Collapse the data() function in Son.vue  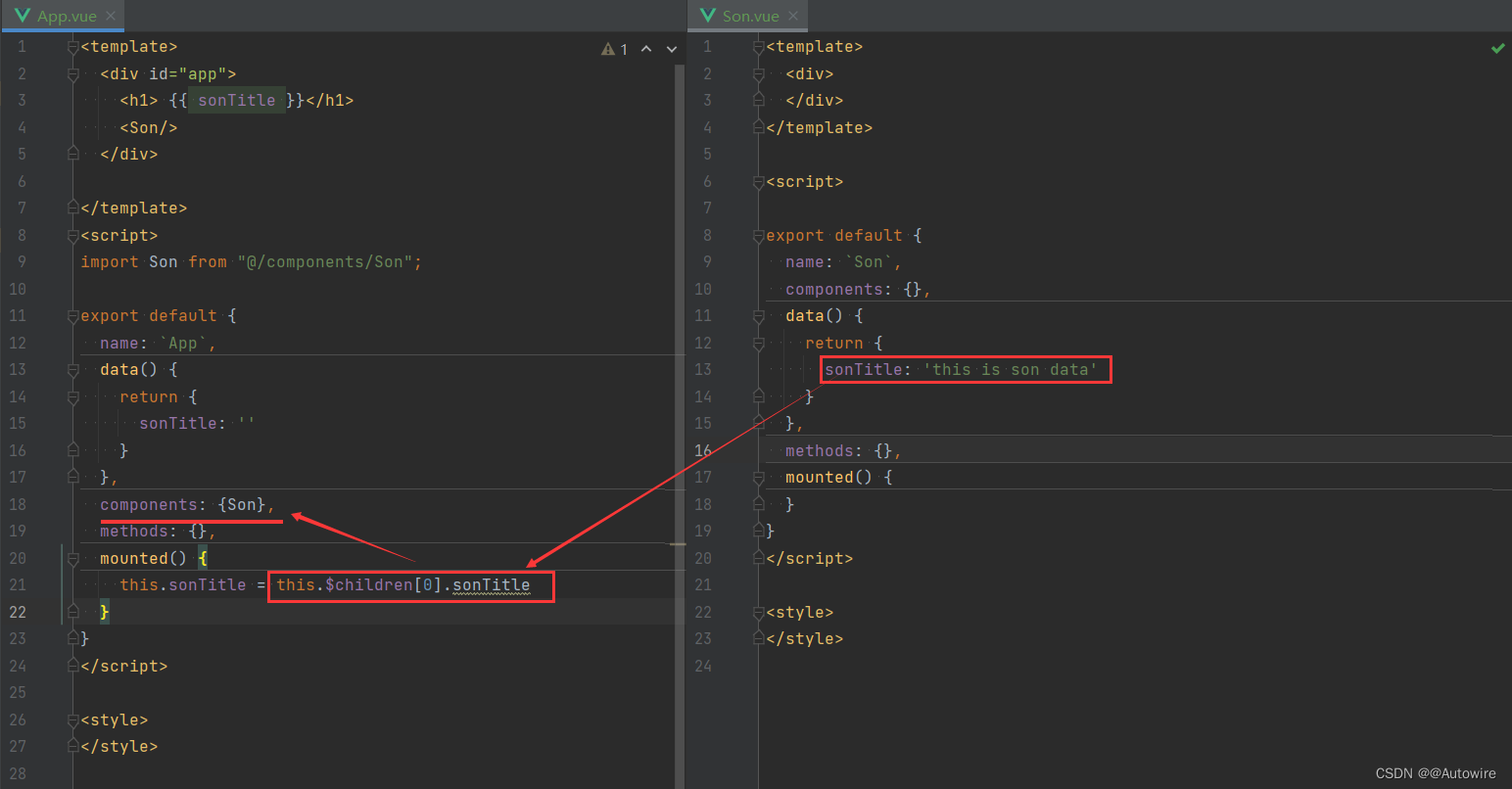point(759,316)
